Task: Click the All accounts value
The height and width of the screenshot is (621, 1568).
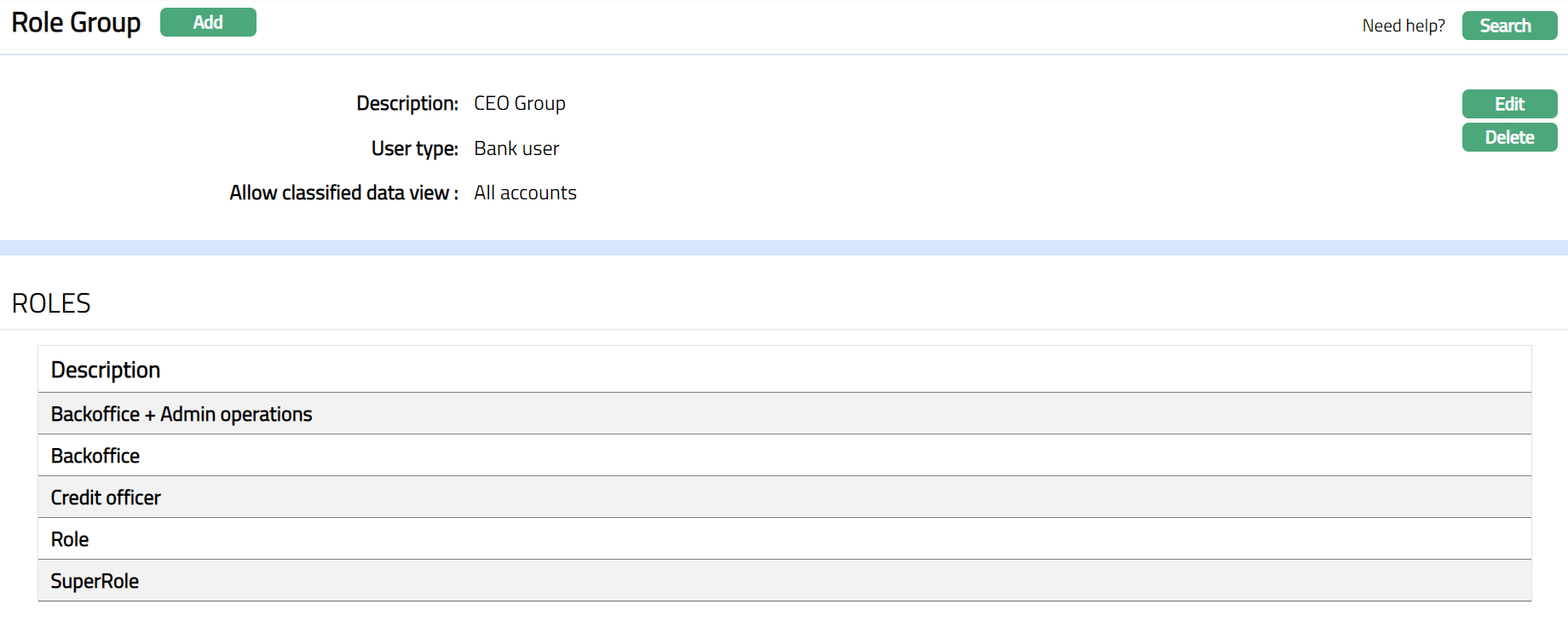Action: [x=525, y=193]
